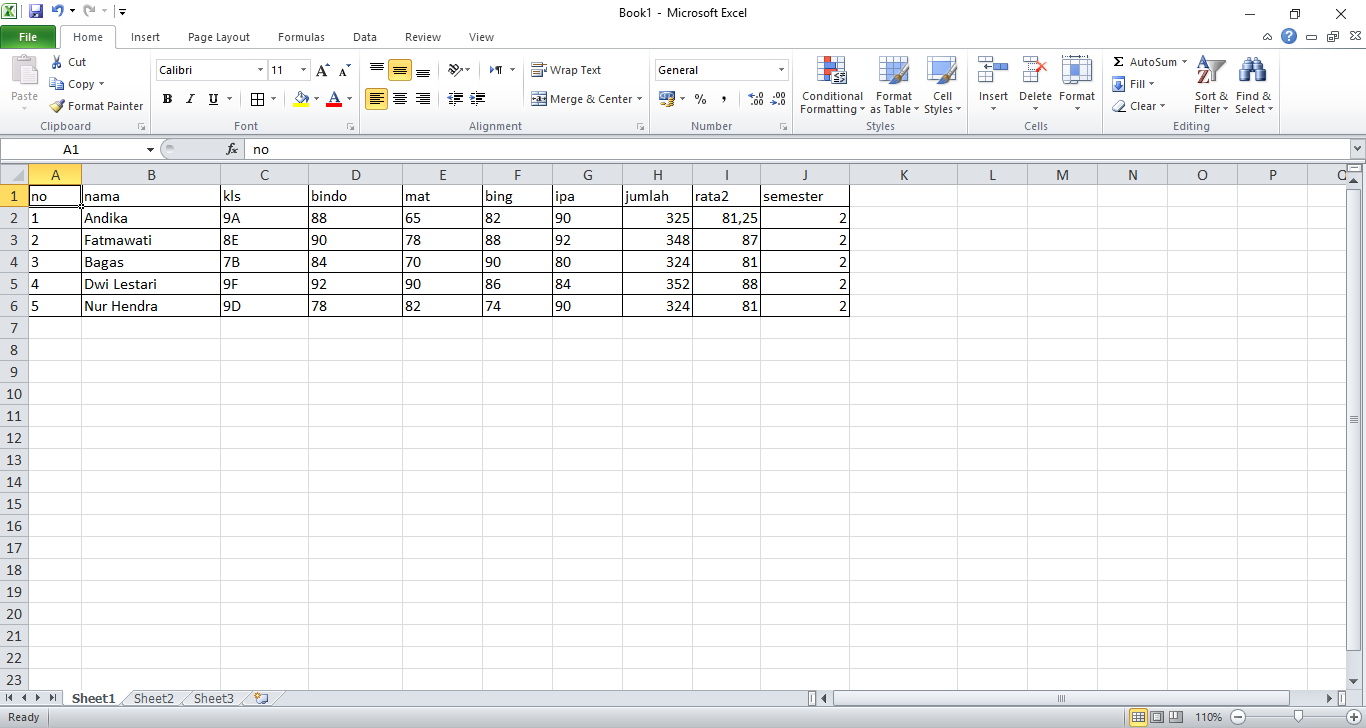Image resolution: width=1366 pixels, height=728 pixels.
Task: Expand the Number Format combo box
Action: 781,69
